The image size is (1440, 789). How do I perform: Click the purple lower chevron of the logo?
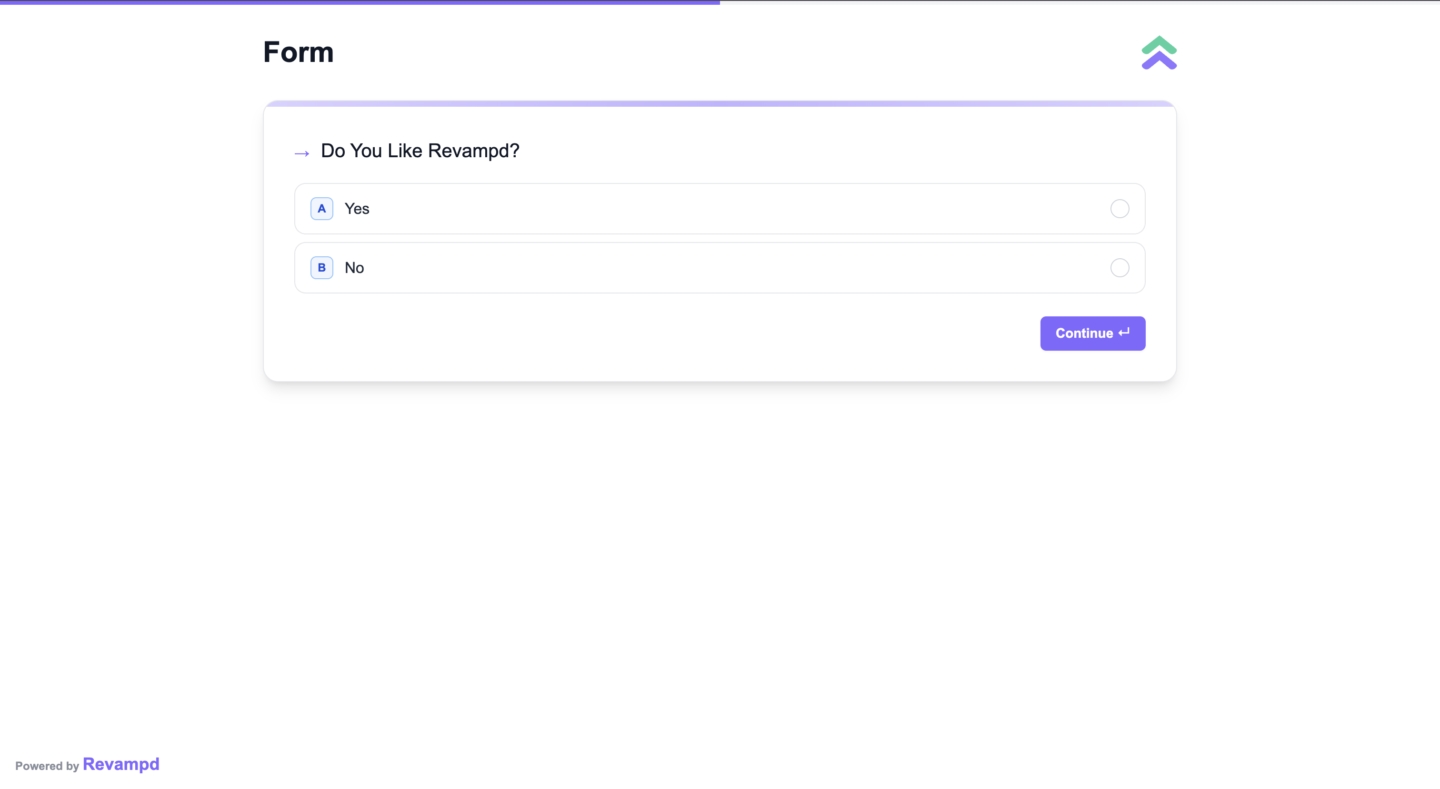point(1159,62)
